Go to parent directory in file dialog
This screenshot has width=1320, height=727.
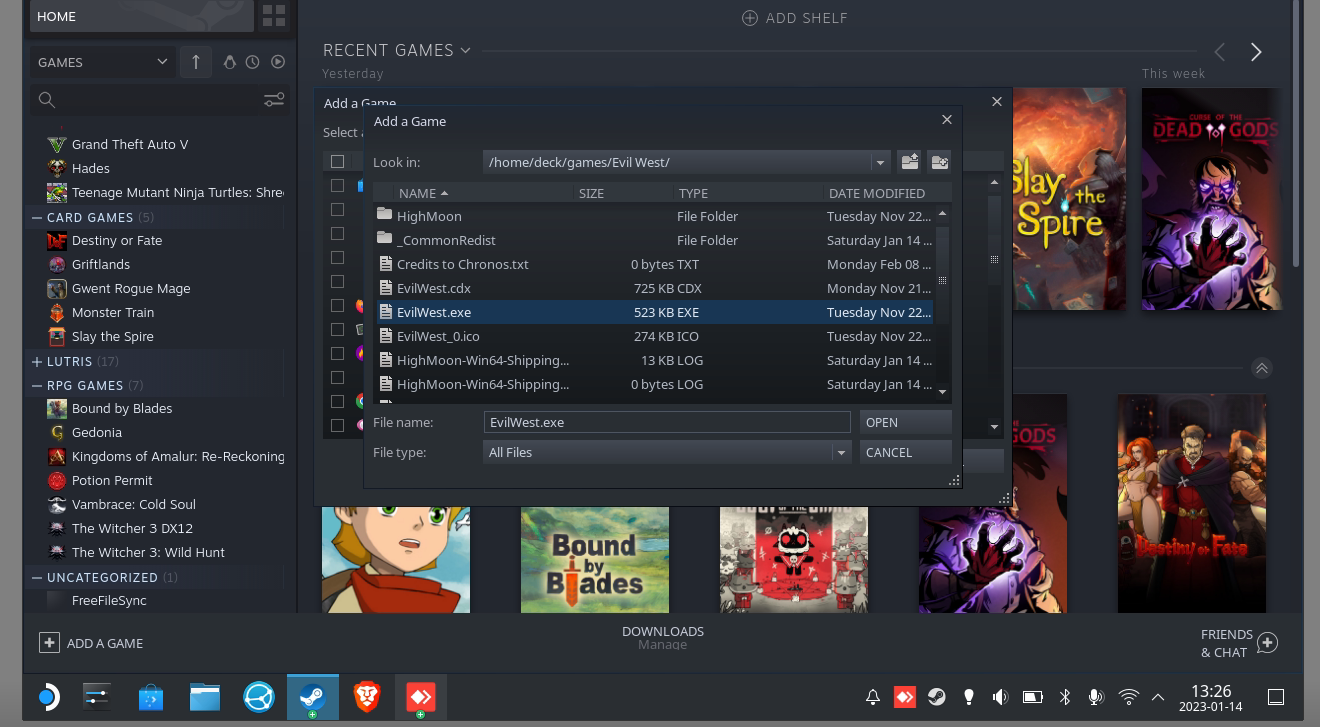point(909,162)
